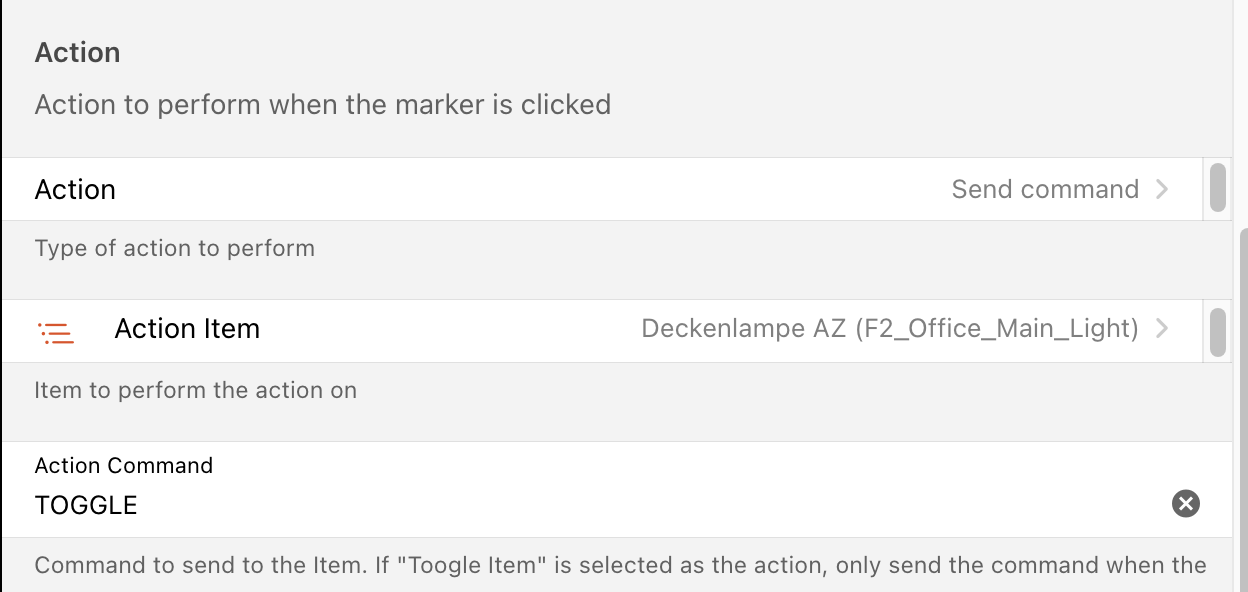Viewport: 1248px width, 592px height.
Task: Select the "Action" row label
Action: tap(75, 189)
